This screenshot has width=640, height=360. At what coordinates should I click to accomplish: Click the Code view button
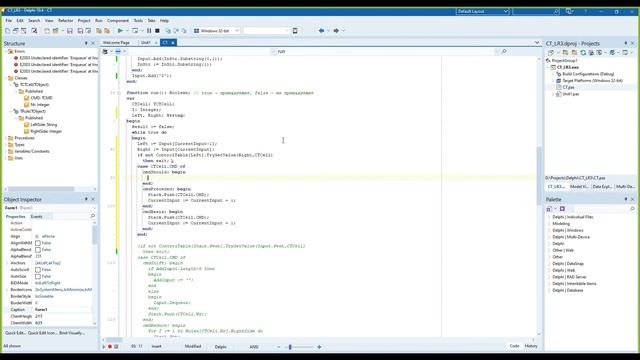[x=514, y=346]
